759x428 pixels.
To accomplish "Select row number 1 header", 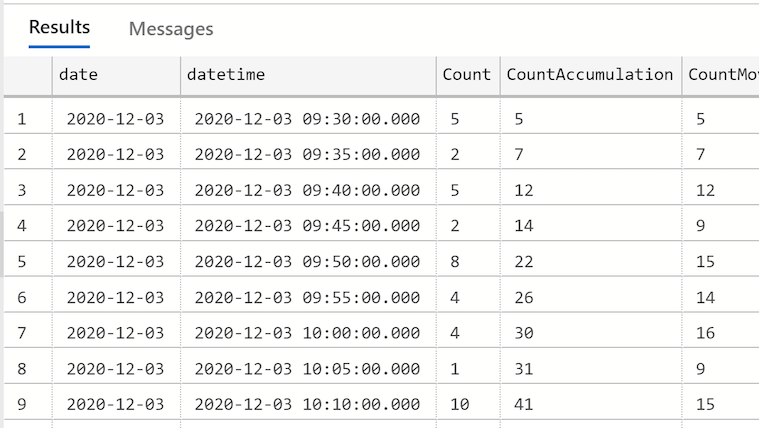I will [28, 119].
